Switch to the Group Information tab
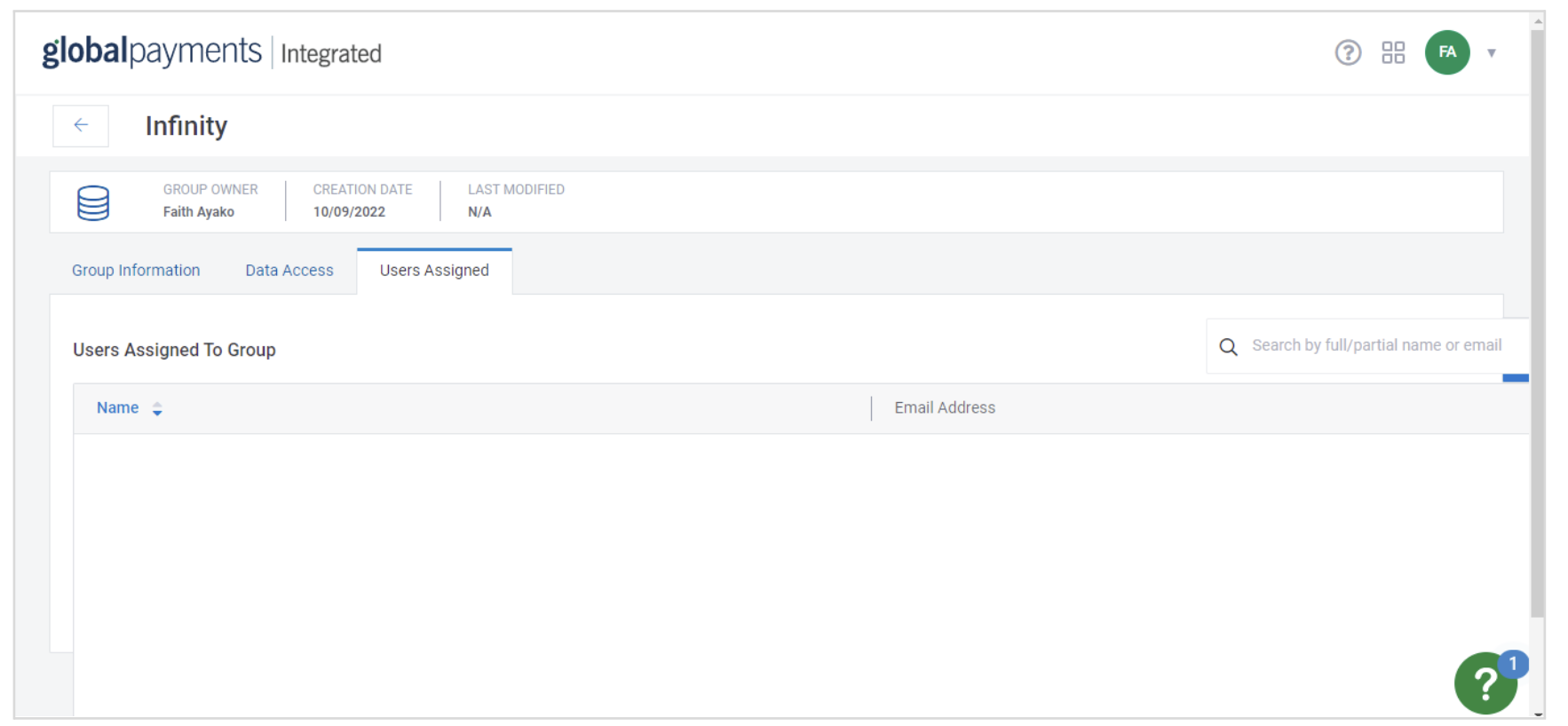Image resolution: width=1568 pixels, height=726 pixels. [x=136, y=271]
